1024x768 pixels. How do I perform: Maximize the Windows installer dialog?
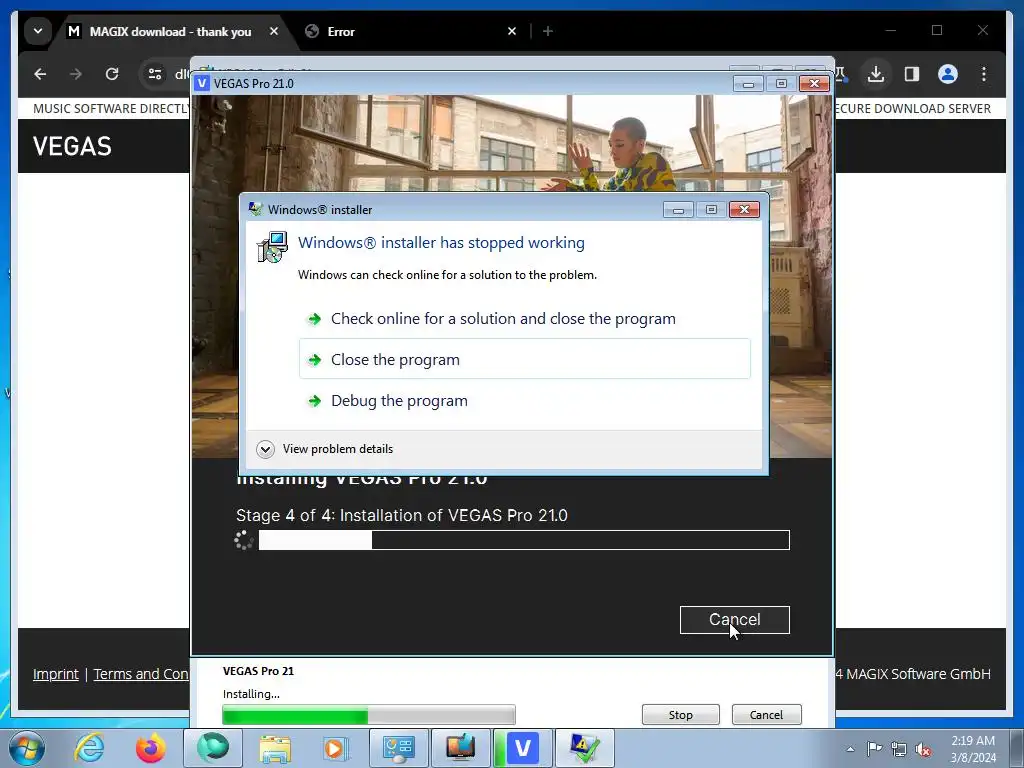pyautogui.click(x=711, y=210)
